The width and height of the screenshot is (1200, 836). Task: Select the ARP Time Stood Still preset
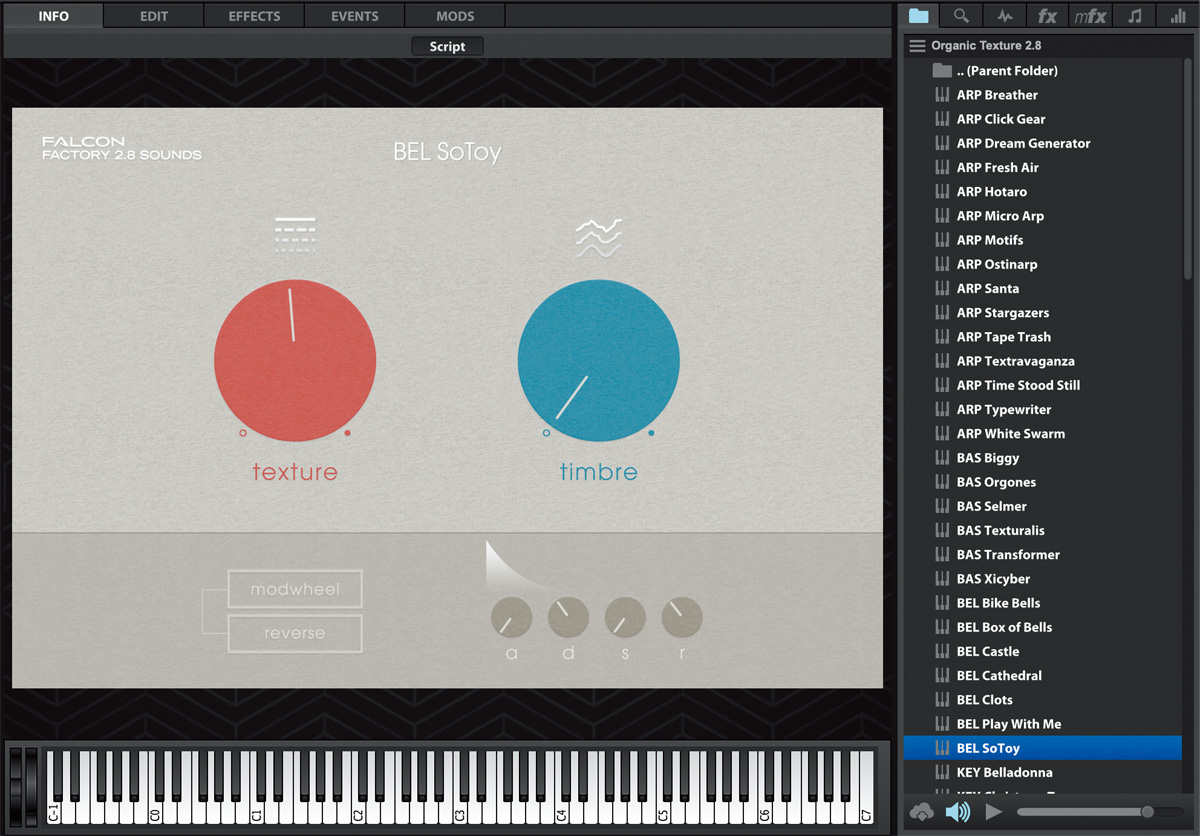pyautogui.click(x=1043, y=385)
